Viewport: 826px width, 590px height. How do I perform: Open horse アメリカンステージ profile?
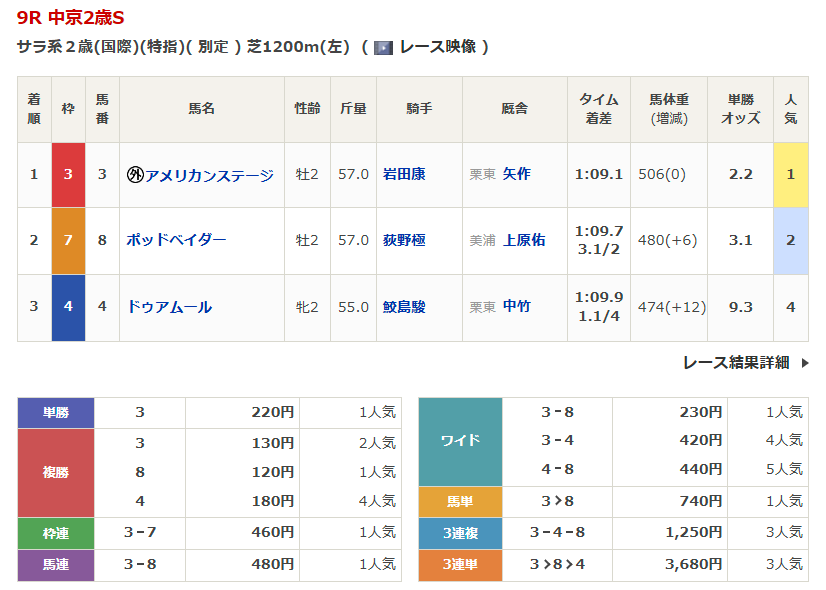point(209,175)
